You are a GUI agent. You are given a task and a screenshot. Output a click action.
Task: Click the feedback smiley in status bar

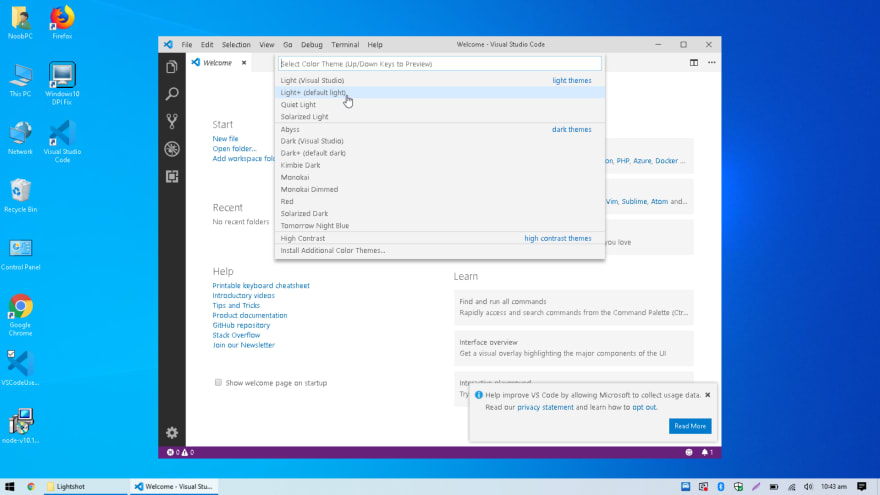click(x=689, y=452)
